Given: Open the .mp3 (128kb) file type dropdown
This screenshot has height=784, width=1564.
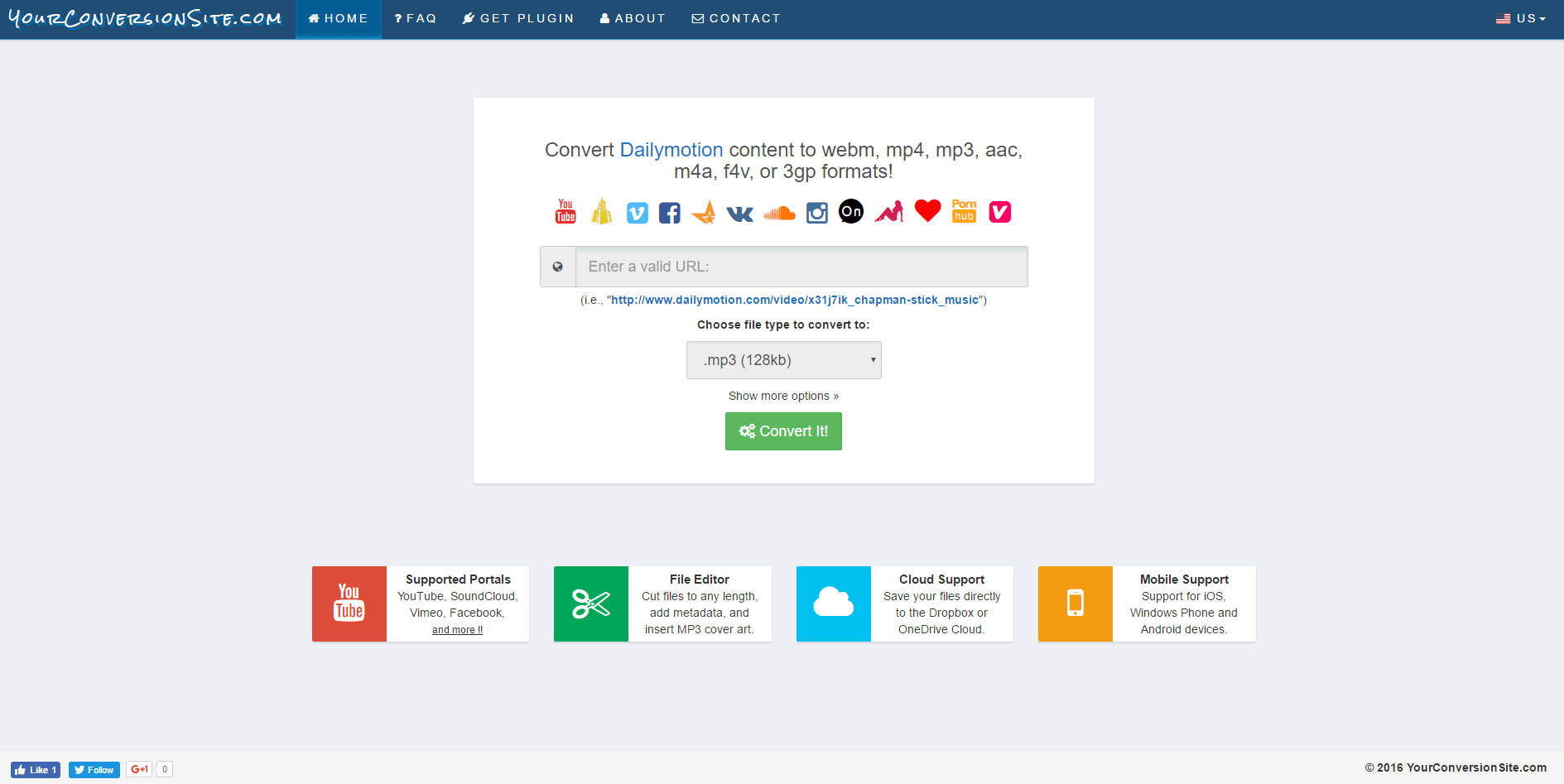Looking at the screenshot, I should click(784, 360).
